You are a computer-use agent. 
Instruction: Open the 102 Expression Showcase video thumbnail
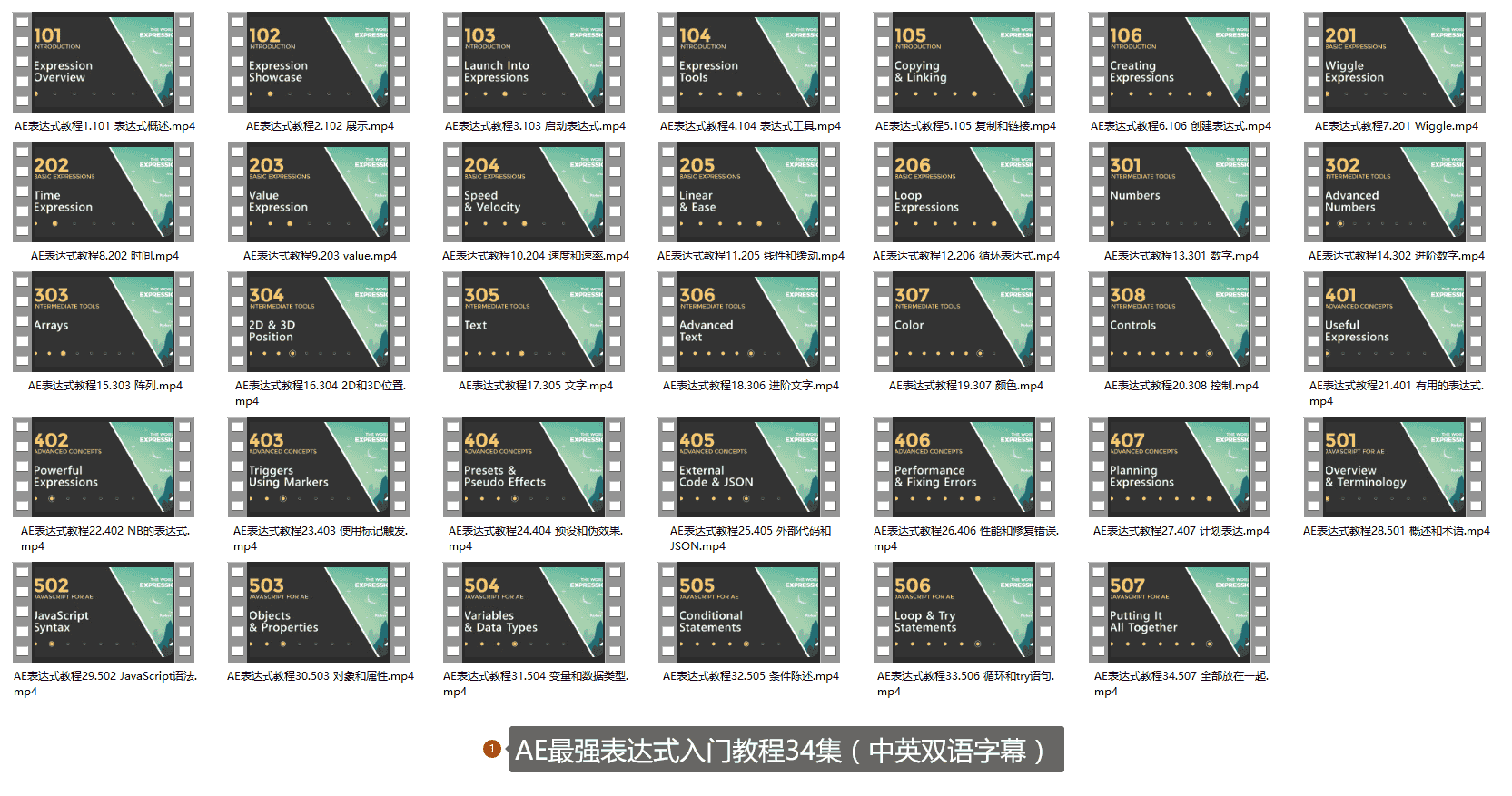click(x=319, y=63)
